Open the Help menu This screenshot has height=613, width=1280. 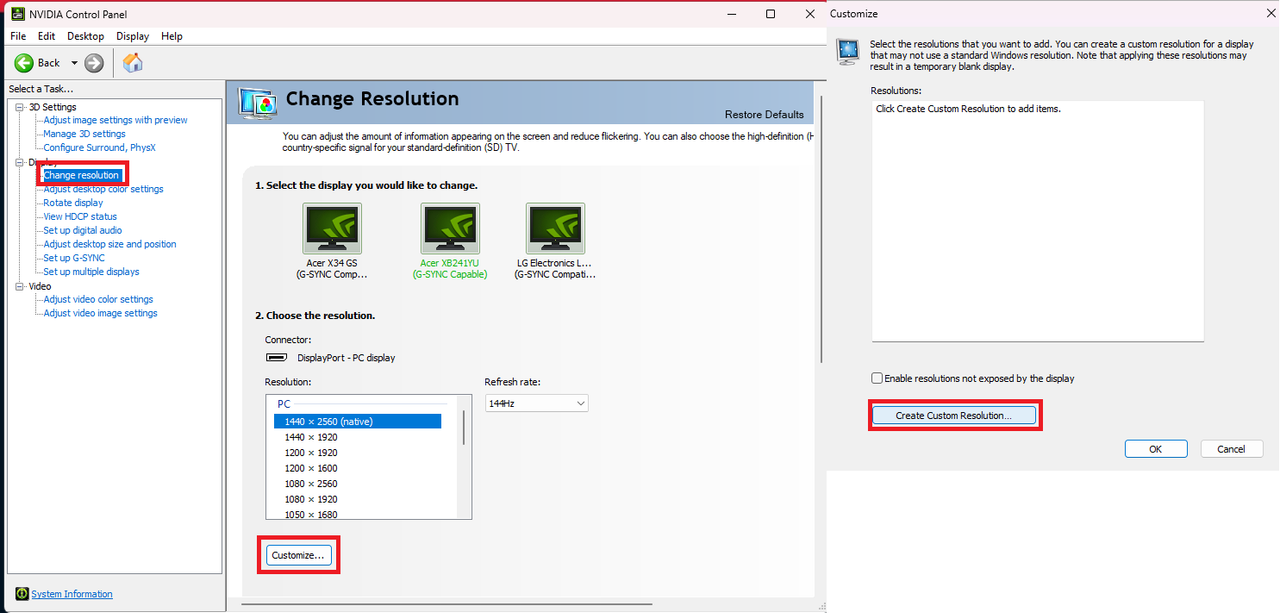(x=172, y=36)
